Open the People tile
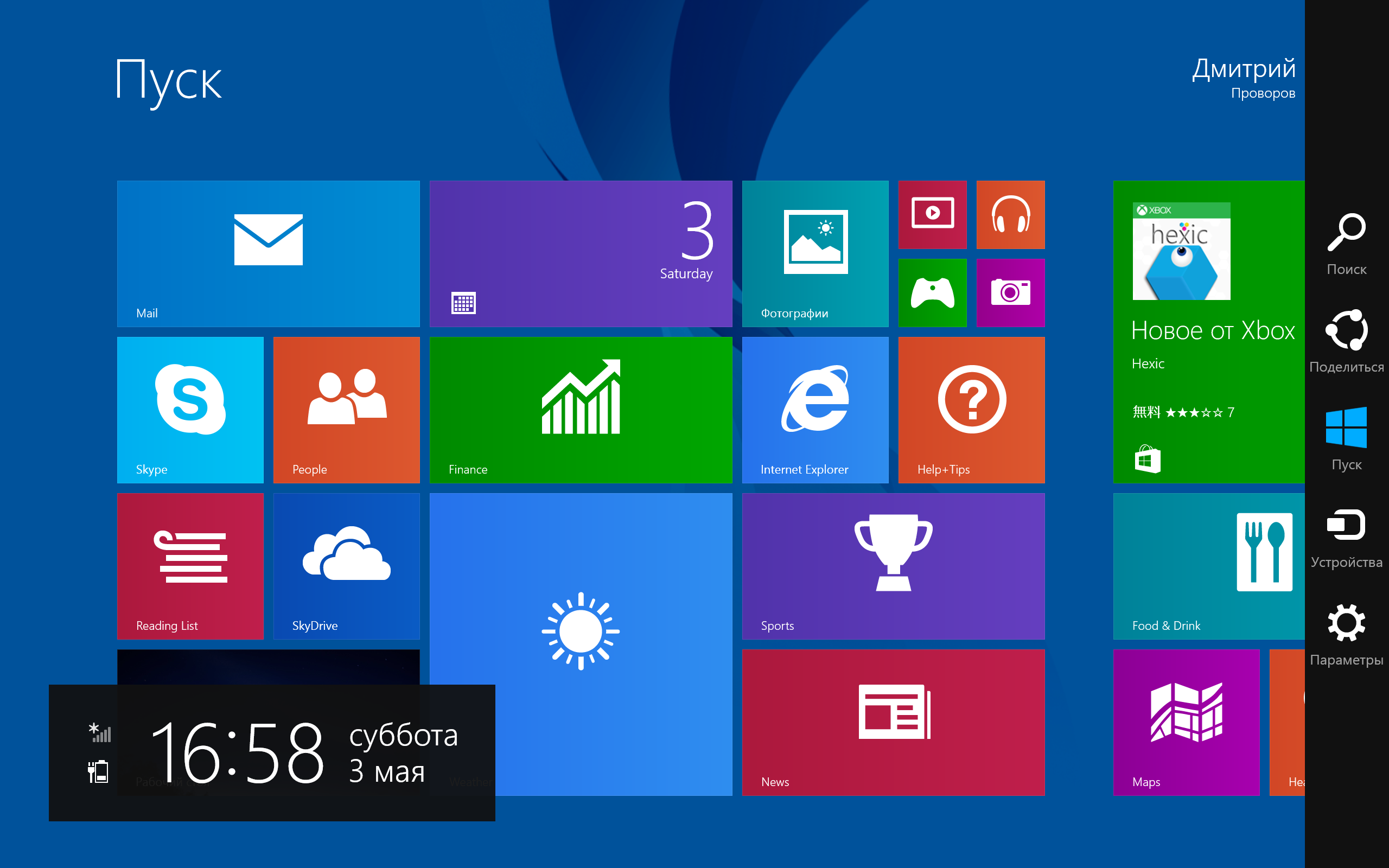Image resolution: width=1389 pixels, height=868 pixels. (x=347, y=410)
